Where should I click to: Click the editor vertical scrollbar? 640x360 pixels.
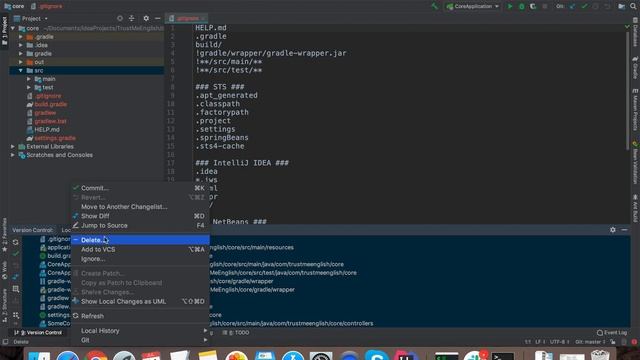point(627,91)
